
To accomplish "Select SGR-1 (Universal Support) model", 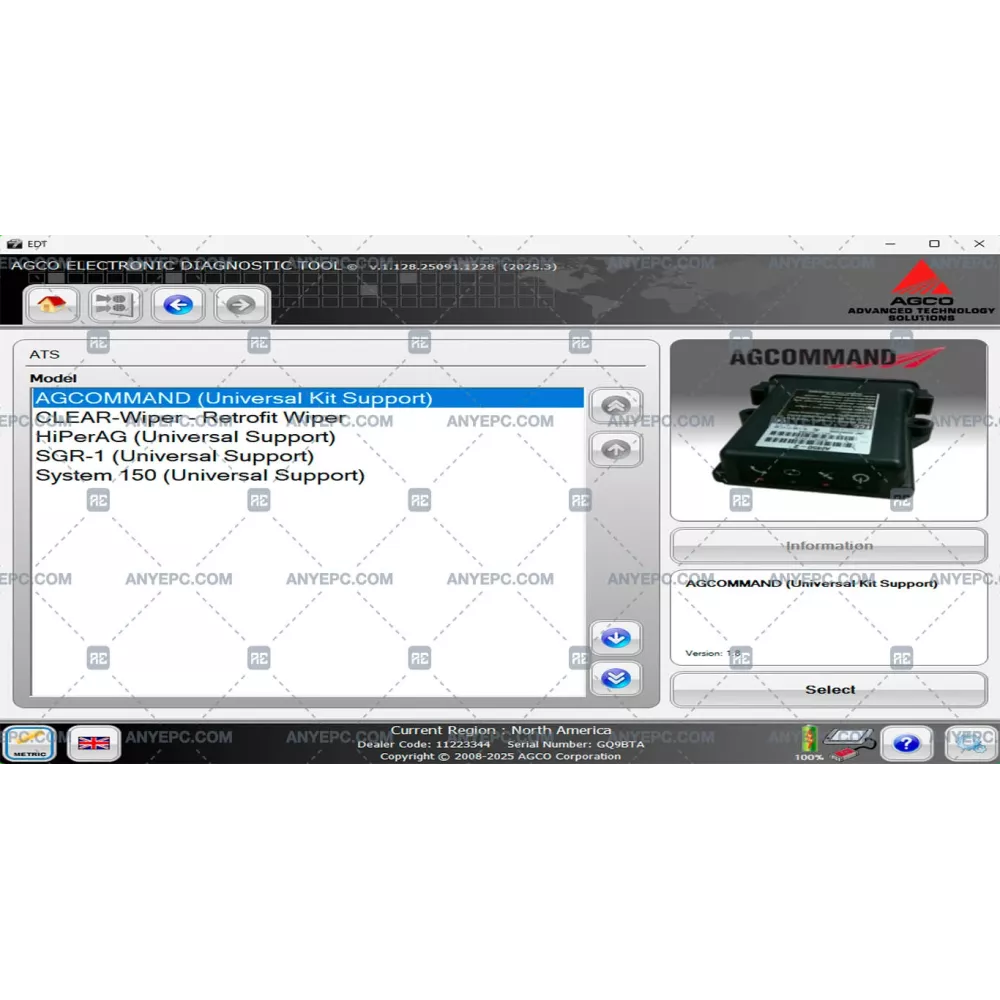I will pos(175,456).
